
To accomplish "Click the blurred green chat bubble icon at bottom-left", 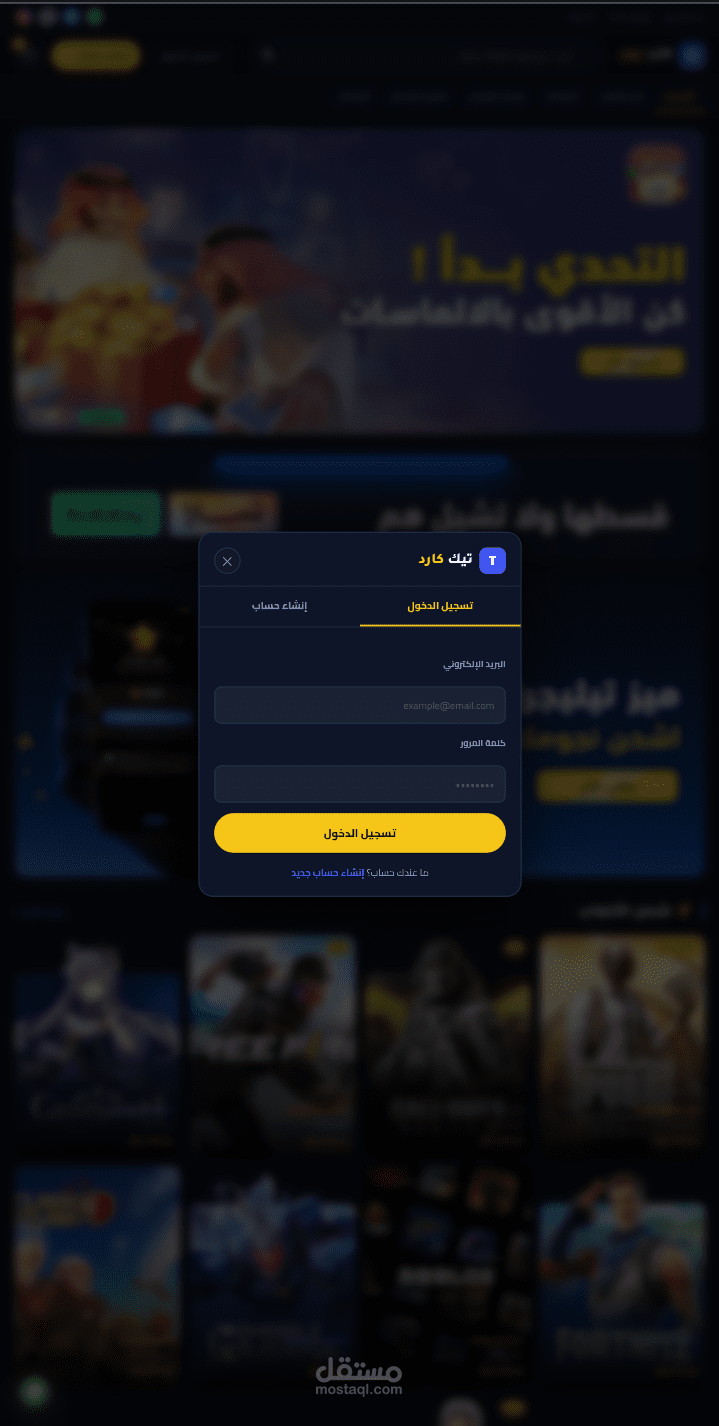I will (x=35, y=1391).
